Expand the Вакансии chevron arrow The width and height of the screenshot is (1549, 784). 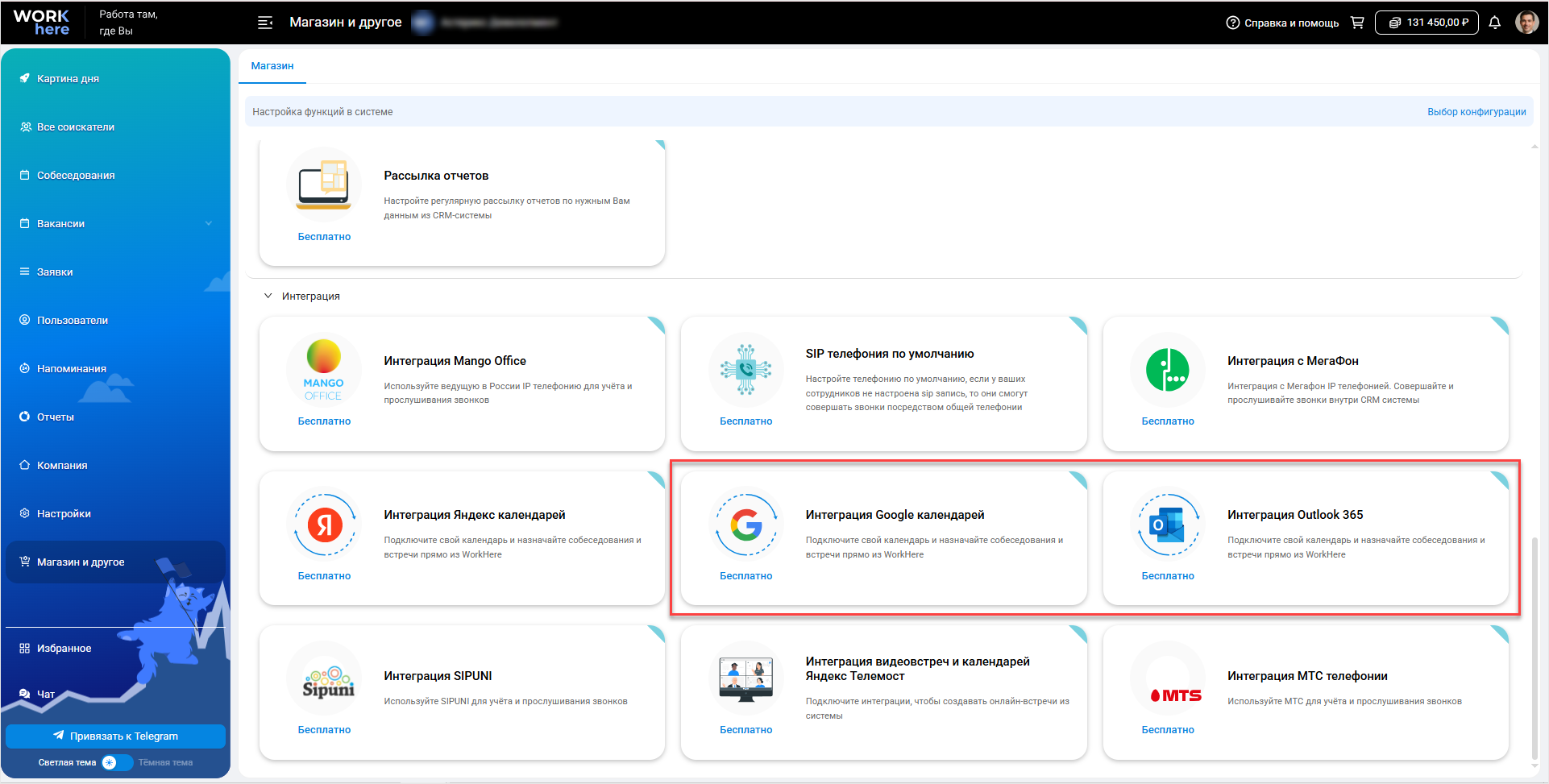click(x=209, y=224)
